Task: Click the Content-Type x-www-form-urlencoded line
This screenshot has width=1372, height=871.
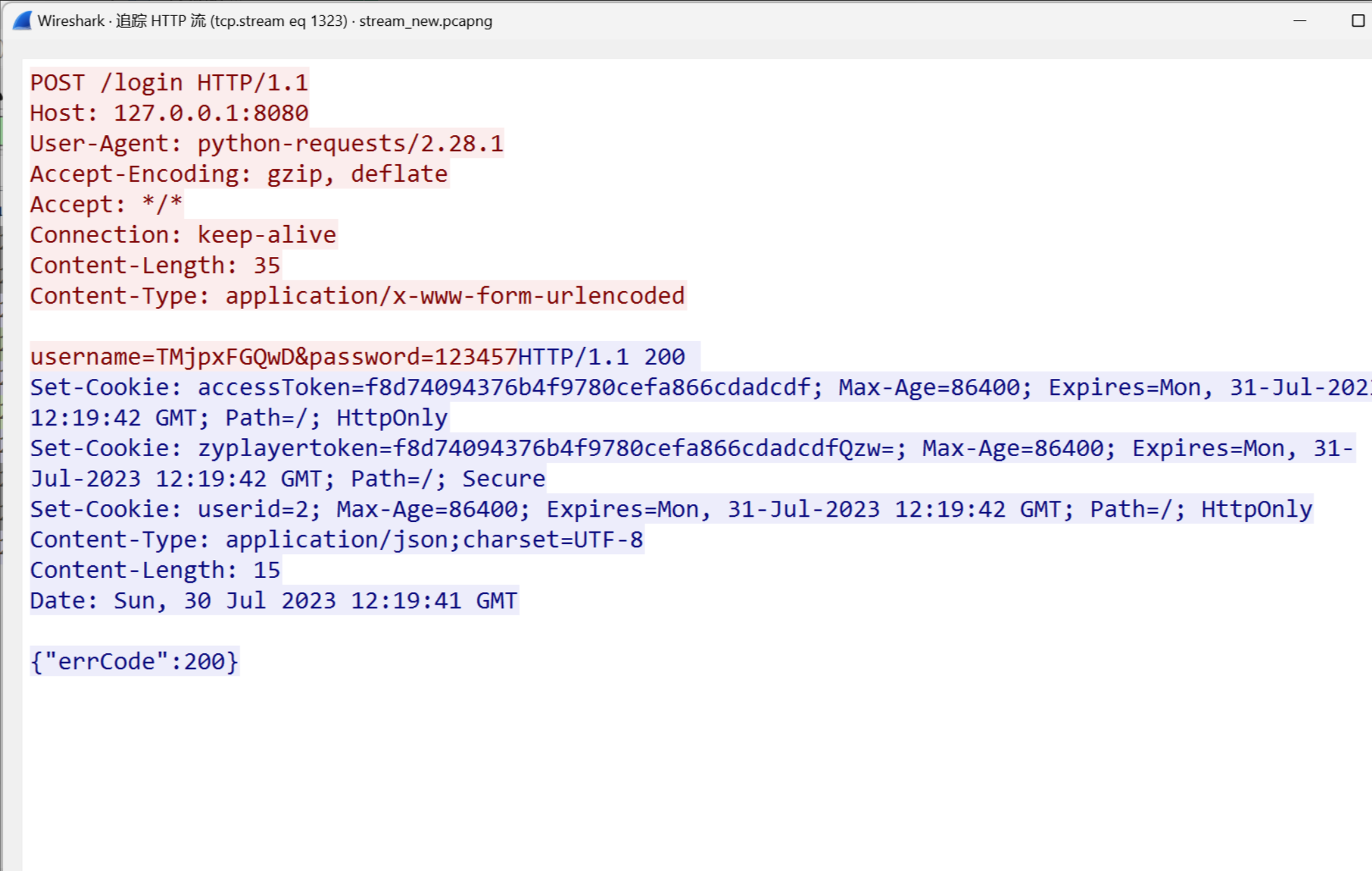Action: pyautogui.click(x=357, y=296)
